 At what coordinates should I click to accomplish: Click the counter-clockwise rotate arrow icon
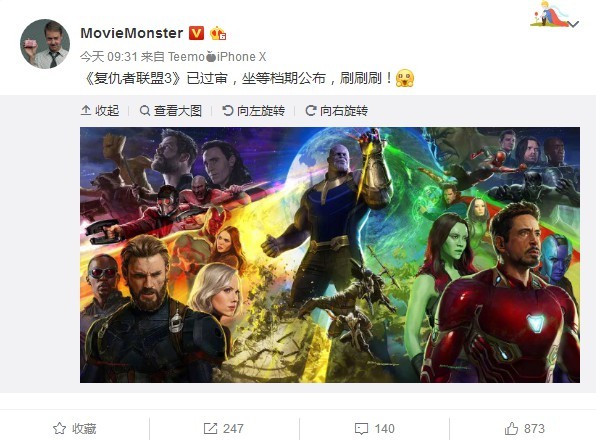(x=227, y=111)
